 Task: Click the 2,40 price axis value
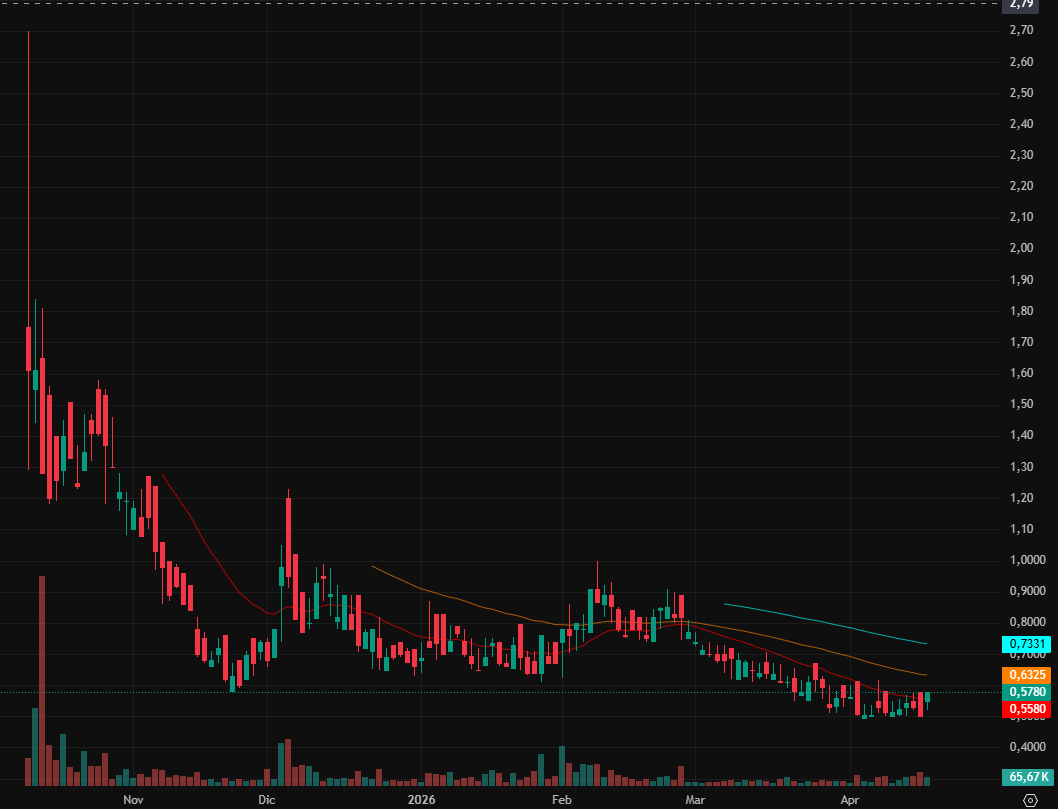point(1022,123)
